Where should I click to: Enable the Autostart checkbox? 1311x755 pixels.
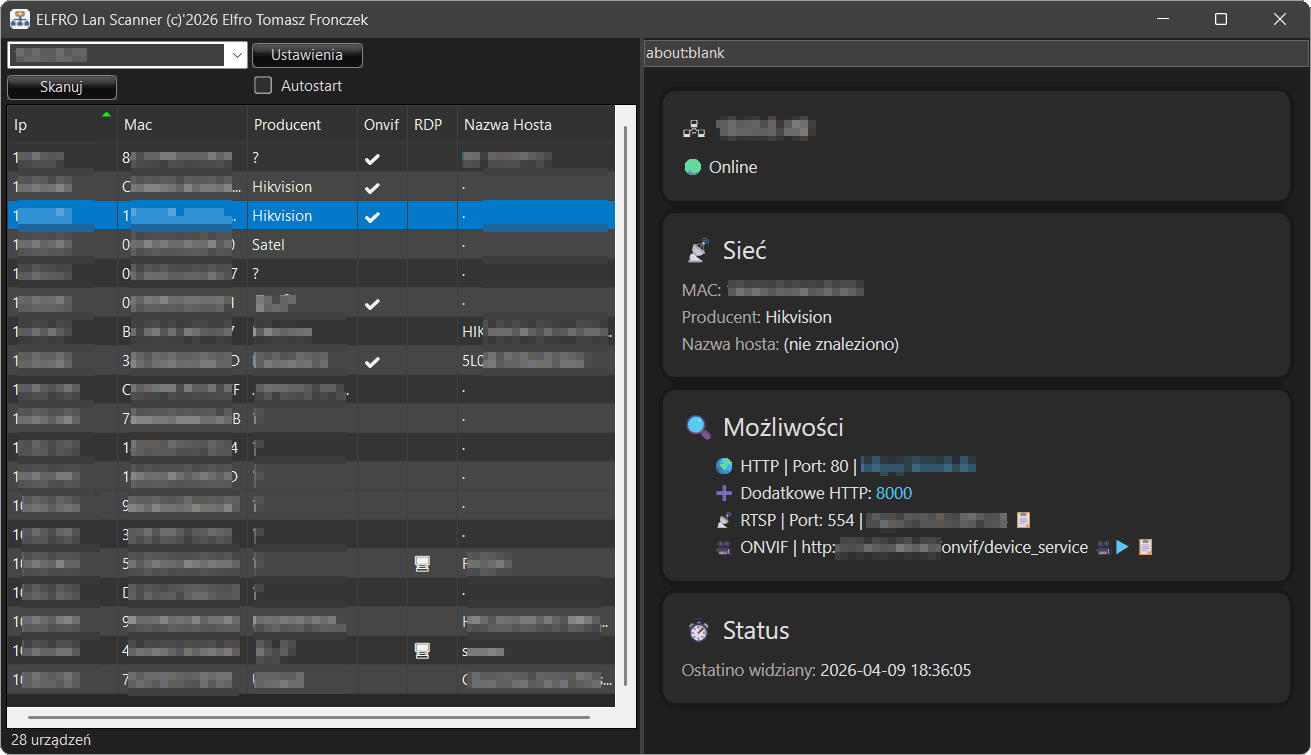point(263,86)
